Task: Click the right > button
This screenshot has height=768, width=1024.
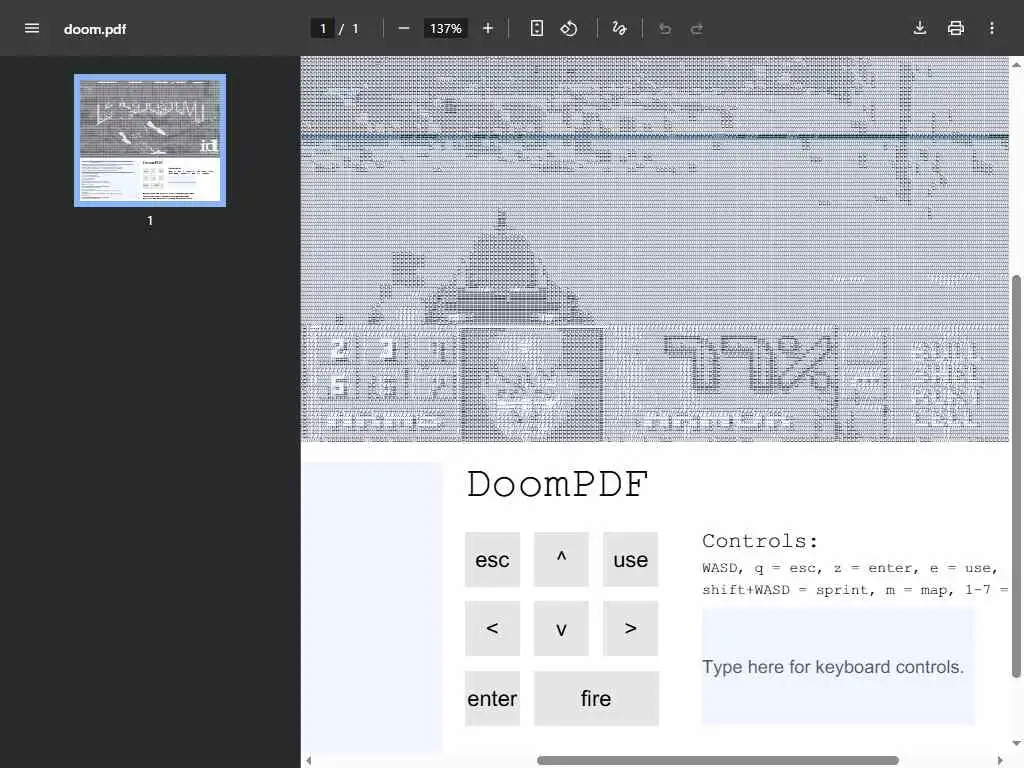Action: 630,628
